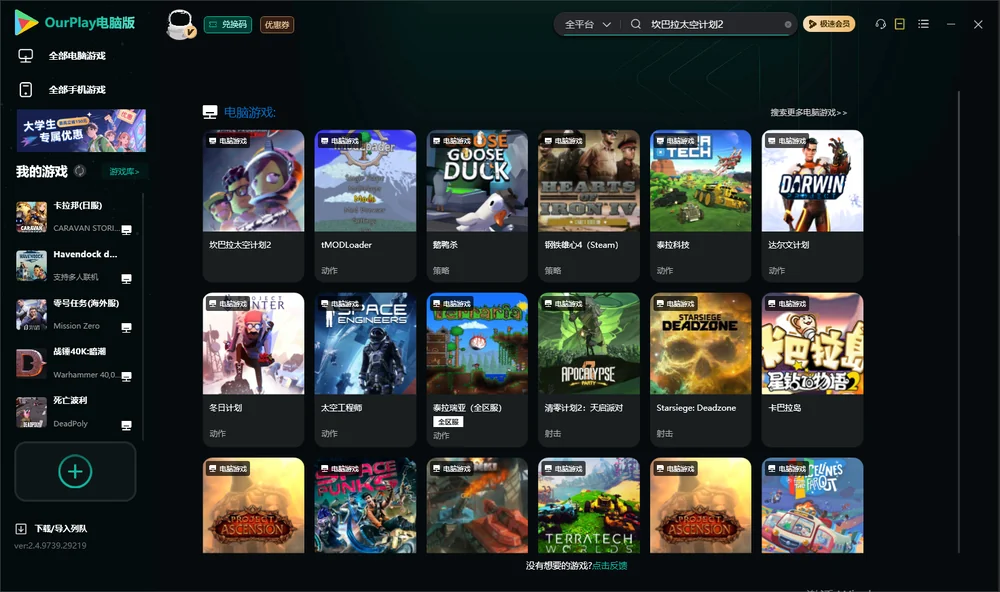Select 战锤40K:暗潮 in my games
The height and width of the screenshot is (592, 1000).
click(77, 364)
